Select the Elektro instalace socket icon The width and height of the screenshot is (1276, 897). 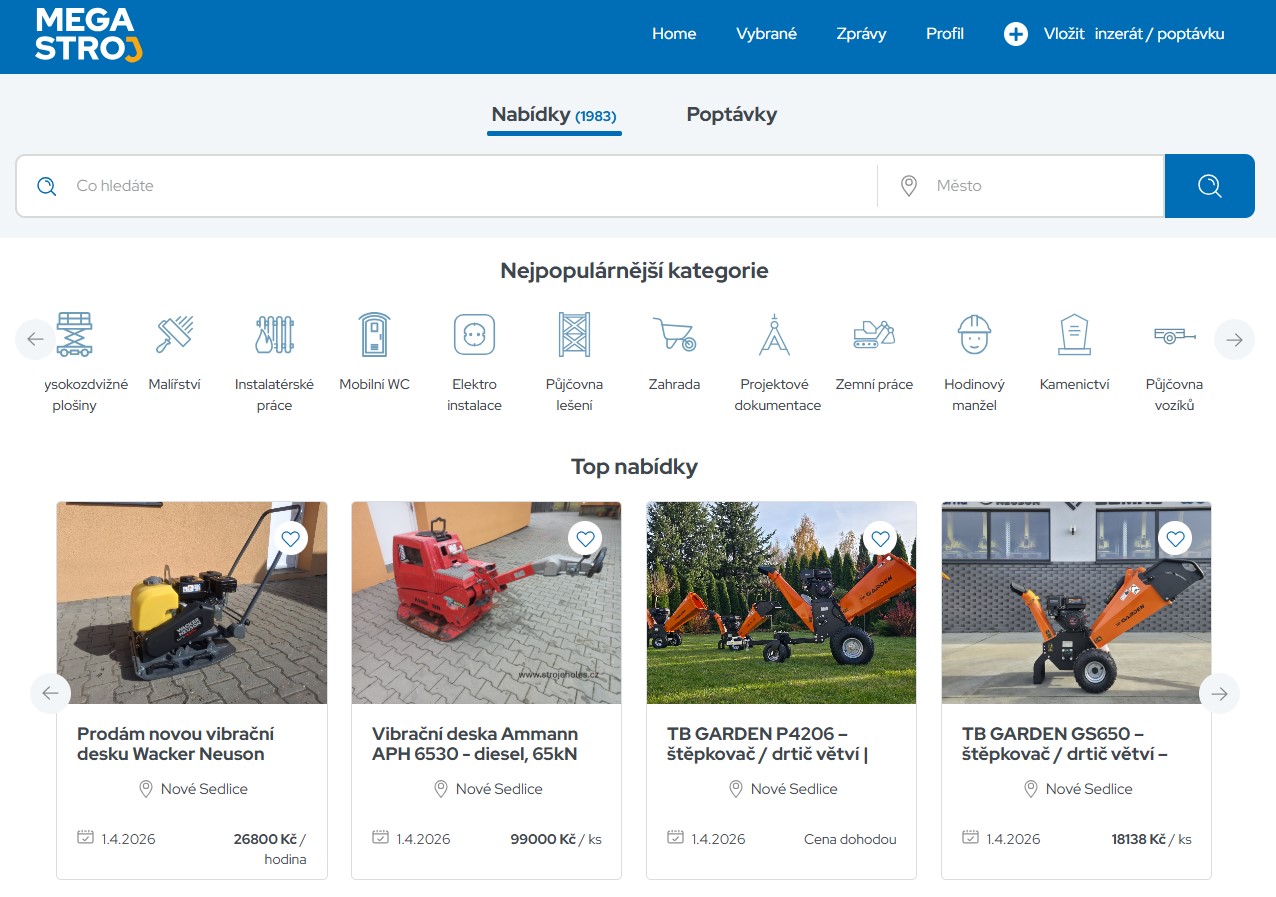pyautogui.click(x=475, y=334)
